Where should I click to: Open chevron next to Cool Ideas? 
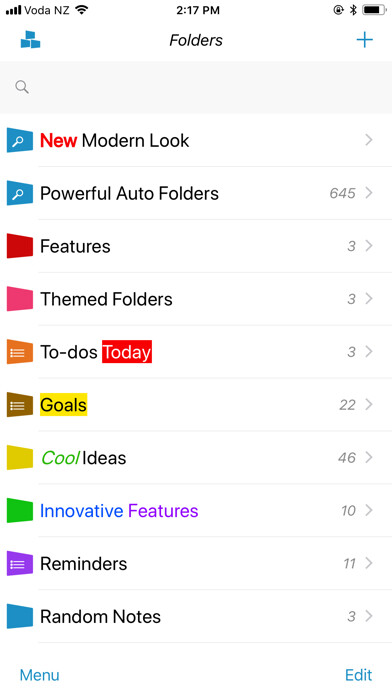(x=368, y=457)
